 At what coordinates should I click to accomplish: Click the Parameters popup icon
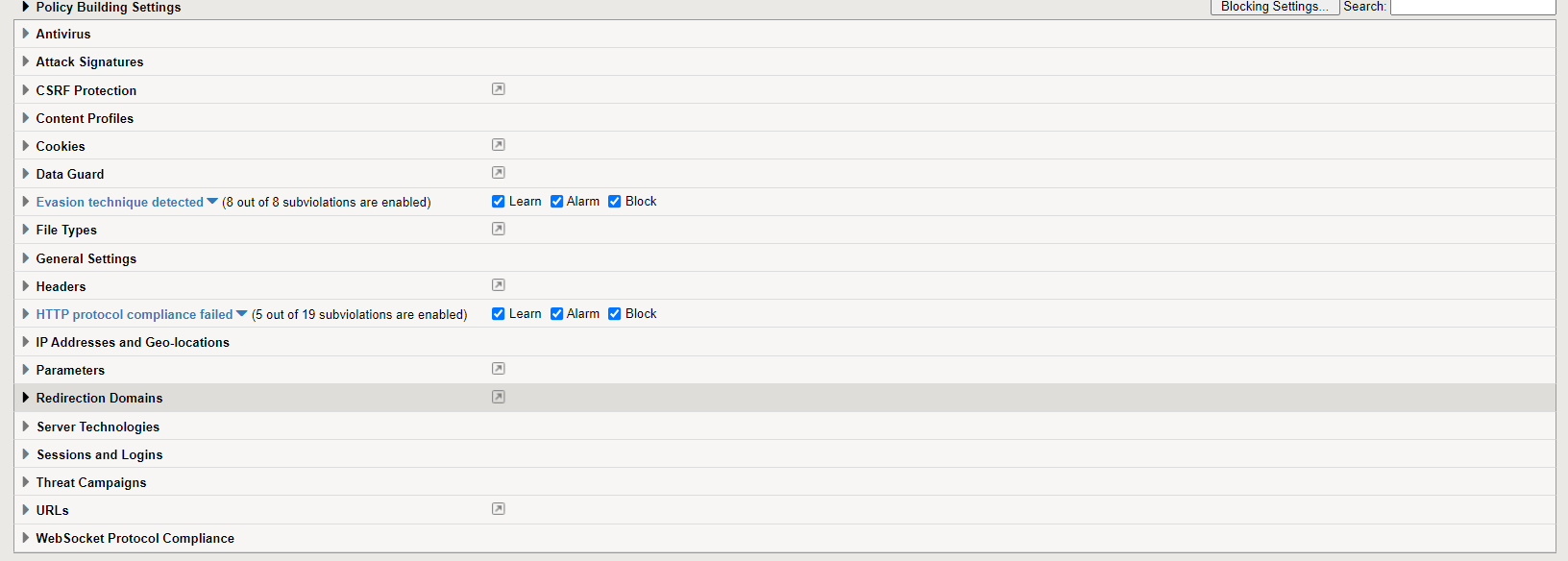[x=498, y=369]
